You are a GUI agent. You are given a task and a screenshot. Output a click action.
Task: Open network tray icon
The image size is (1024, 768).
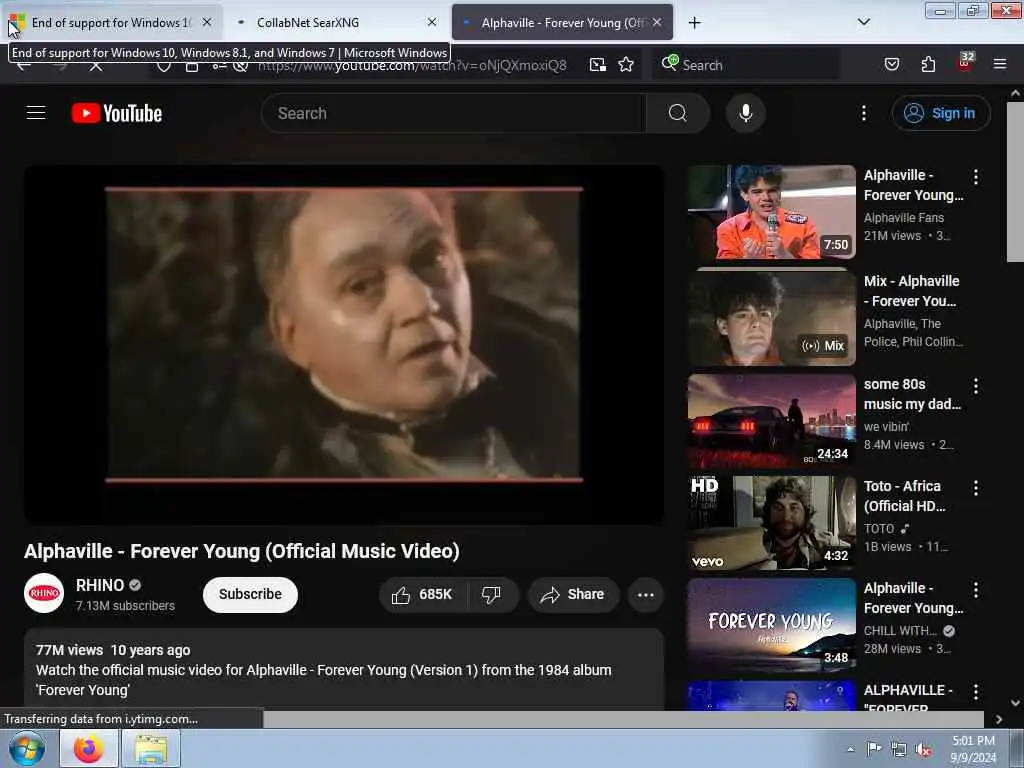coord(899,750)
